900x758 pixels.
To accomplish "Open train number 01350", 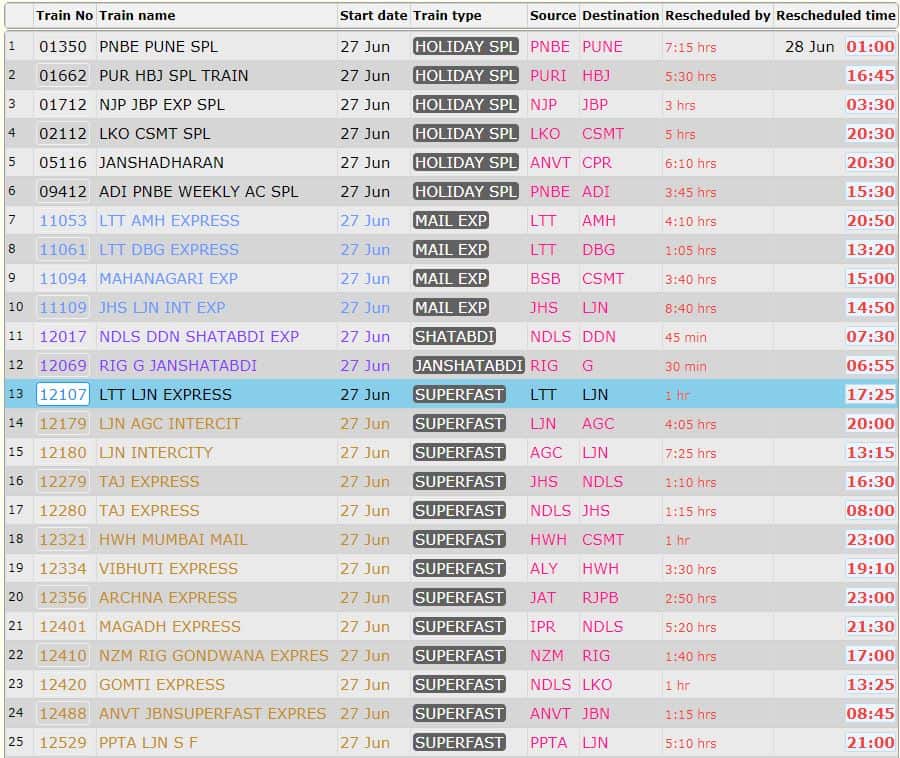I will click(63, 46).
